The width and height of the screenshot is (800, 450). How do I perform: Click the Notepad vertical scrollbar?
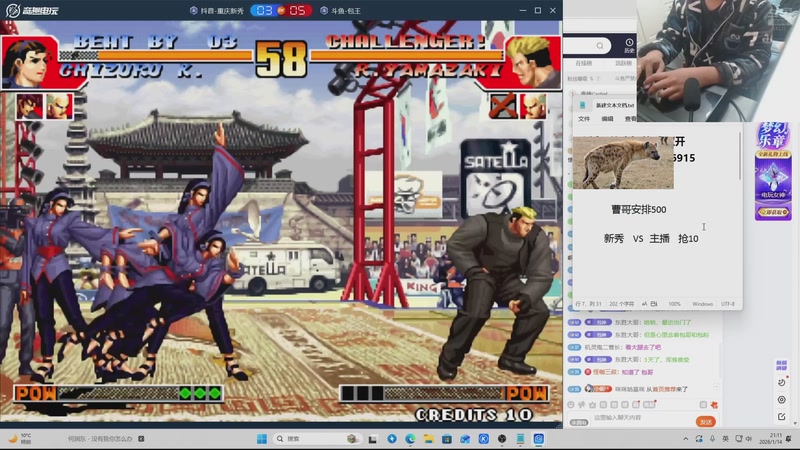point(739,157)
